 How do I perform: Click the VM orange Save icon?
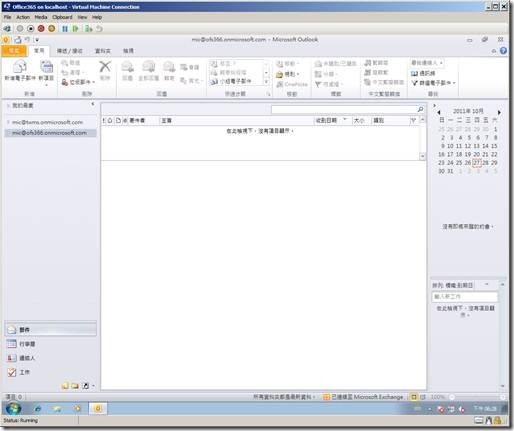point(52,29)
